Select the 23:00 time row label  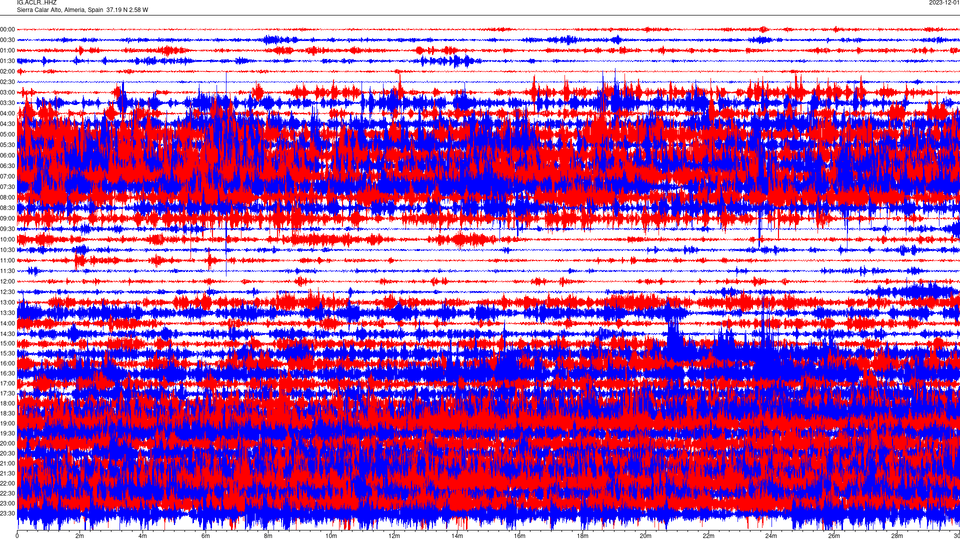coord(7,503)
